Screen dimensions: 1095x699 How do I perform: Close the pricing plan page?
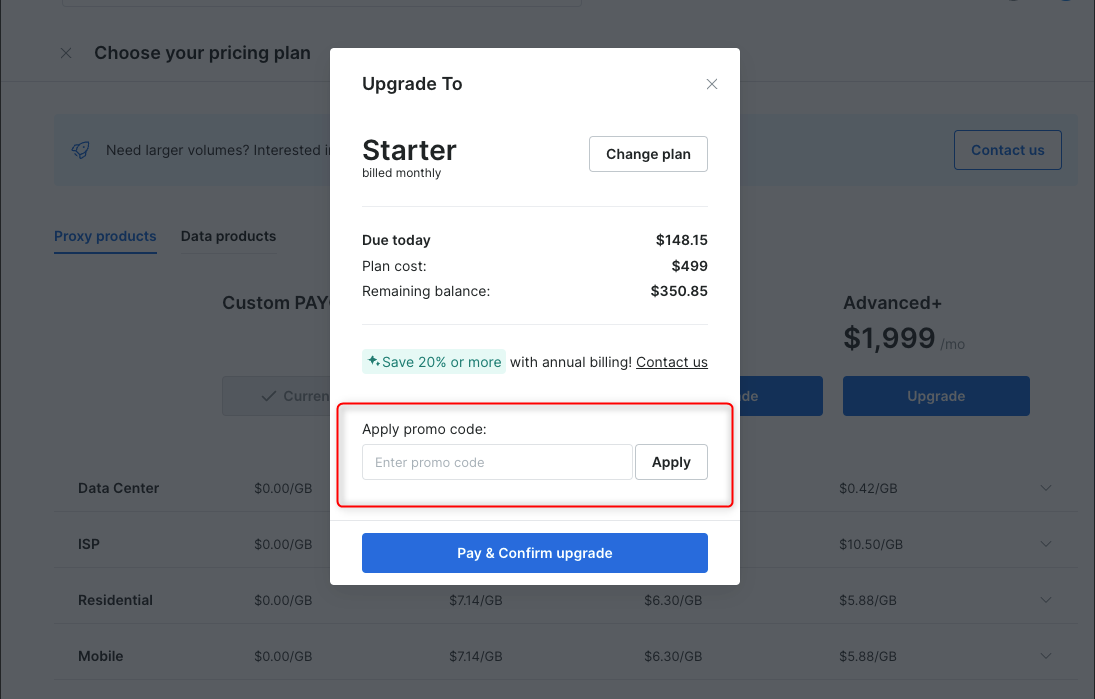point(66,53)
